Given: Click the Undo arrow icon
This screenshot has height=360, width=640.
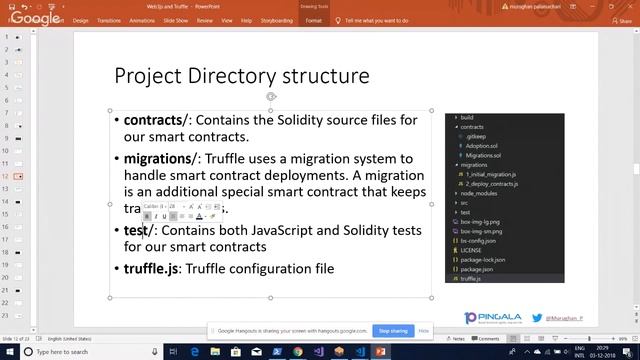Looking at the screenshot, I should click(x=24, y=7).
